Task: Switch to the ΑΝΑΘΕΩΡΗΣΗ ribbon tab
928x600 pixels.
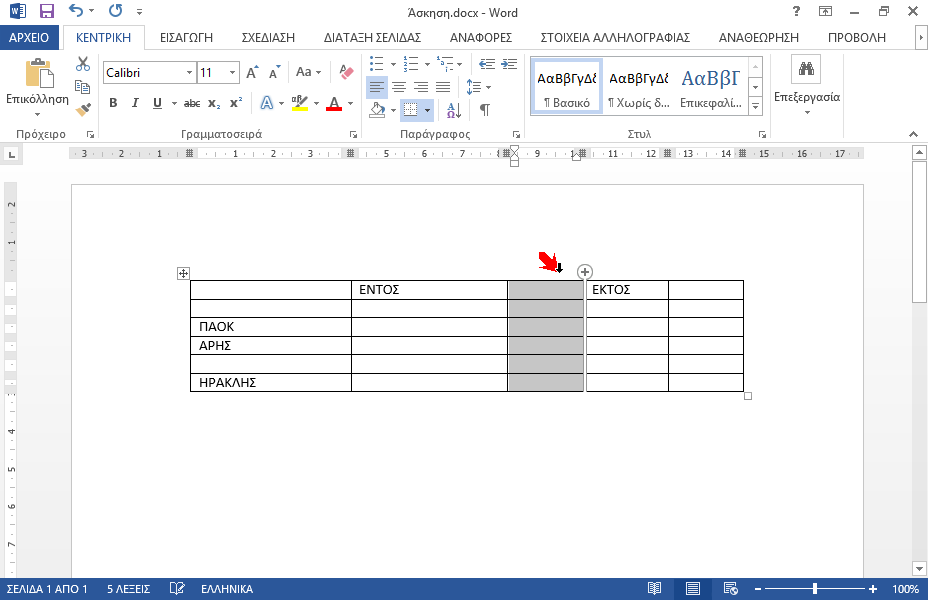Action: pyautogui.click(x=759, y=37)
